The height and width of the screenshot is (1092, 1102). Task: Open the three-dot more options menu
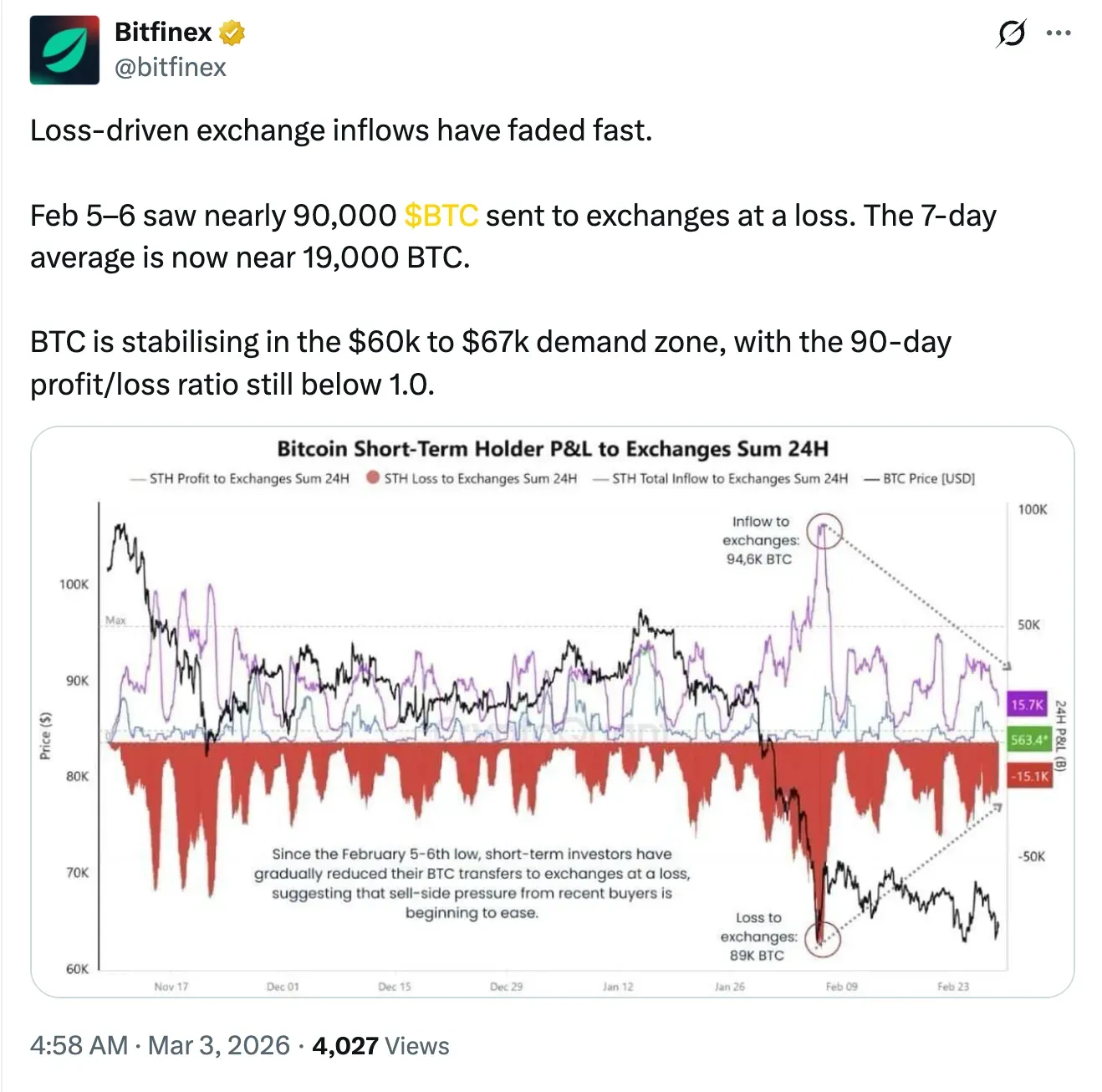point(1058,33)
